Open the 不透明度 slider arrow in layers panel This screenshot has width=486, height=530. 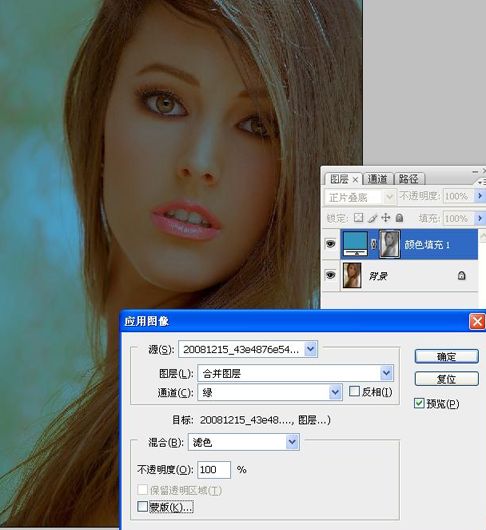(x=480, y=196)
